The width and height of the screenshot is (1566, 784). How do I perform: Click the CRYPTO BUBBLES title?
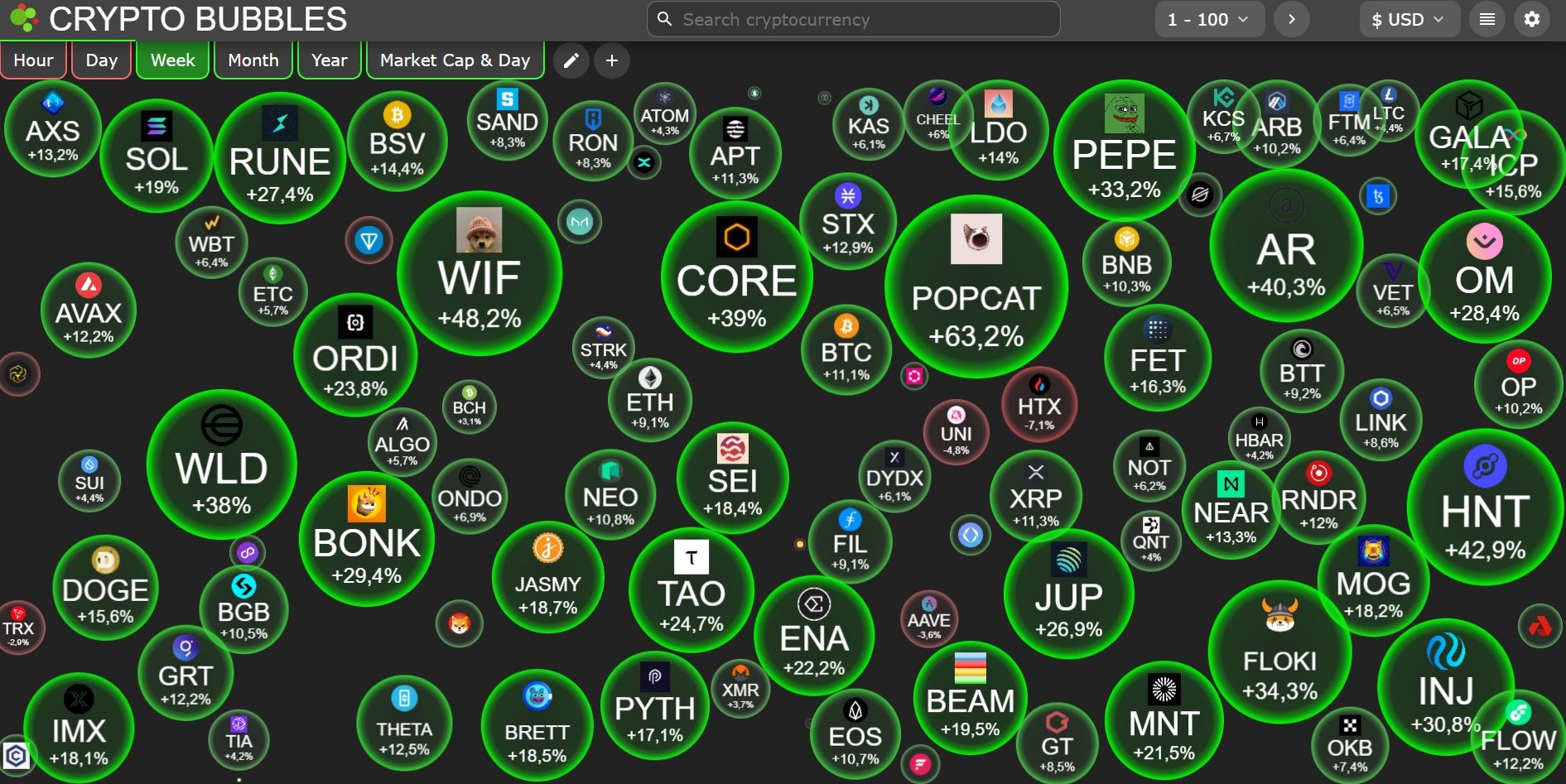198,19
